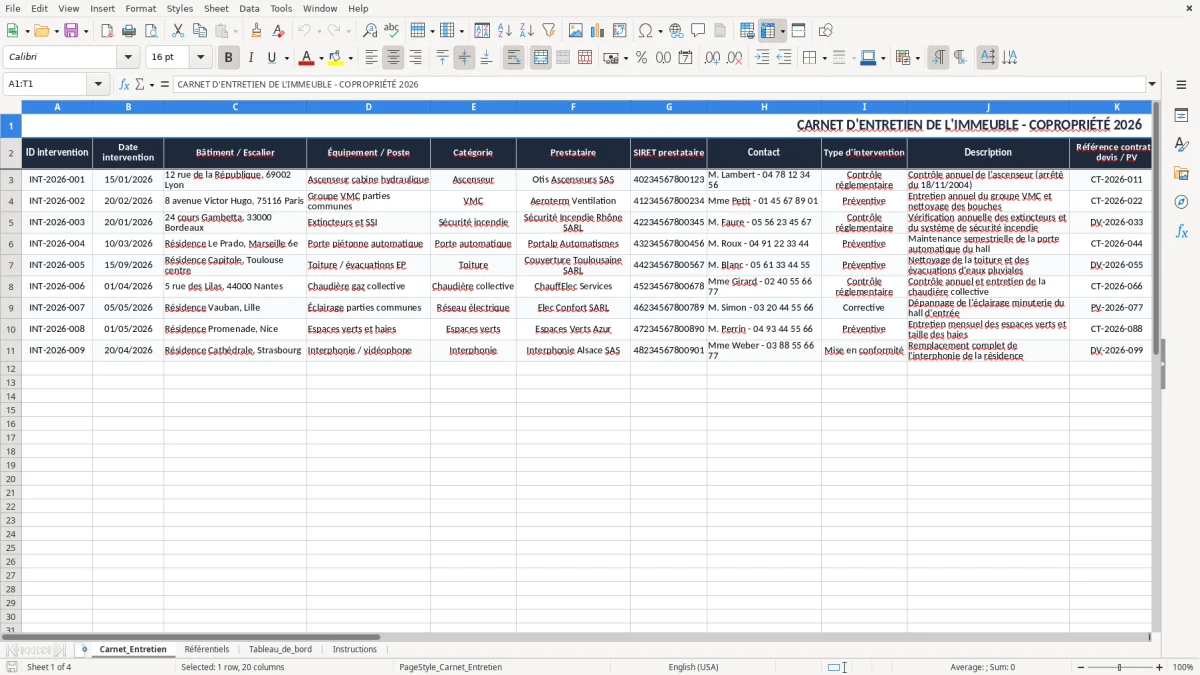Click the Print icon
The image size is (1200, 675).
pos(129,31)
